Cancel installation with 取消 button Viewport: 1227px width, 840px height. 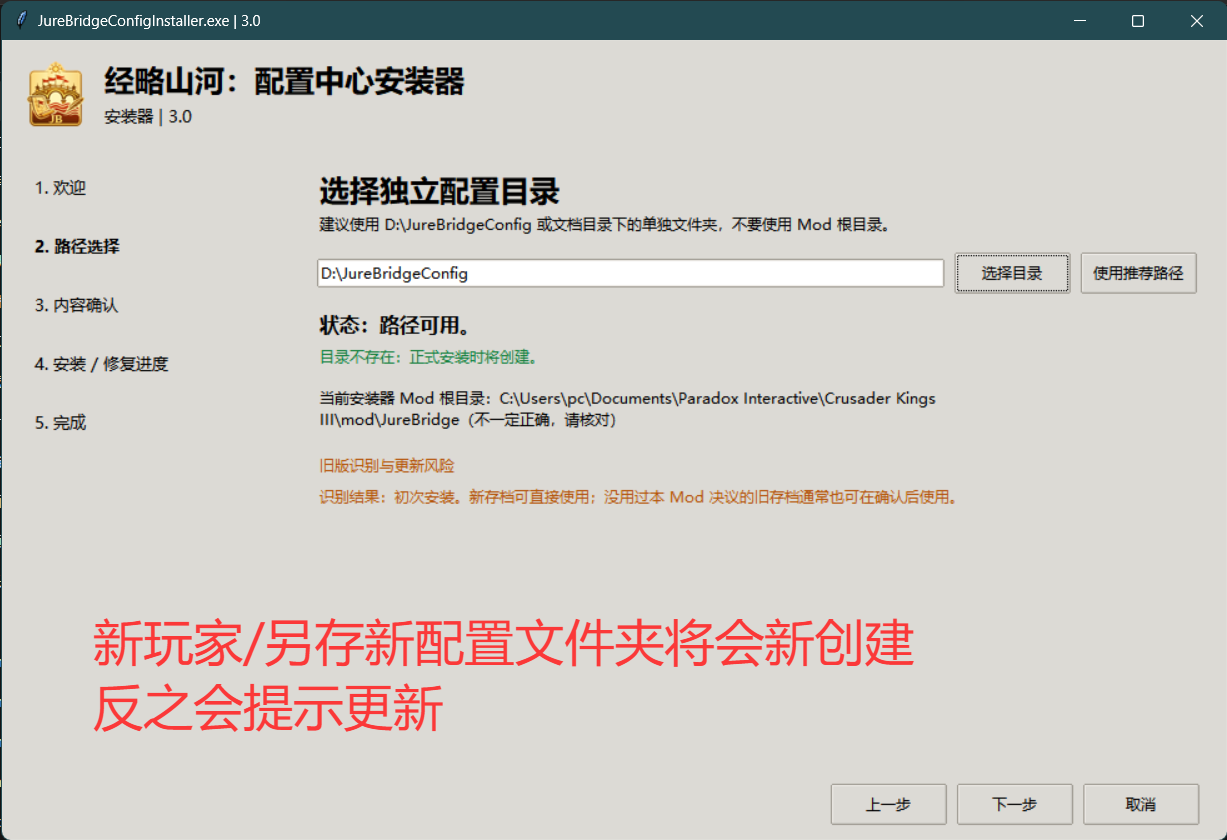point(1140,805)
